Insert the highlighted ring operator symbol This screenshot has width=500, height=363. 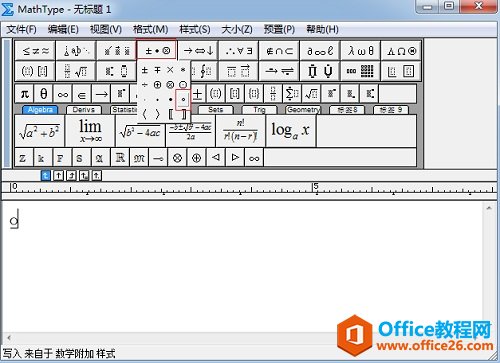pyautogui.click(x=183, y=99)
